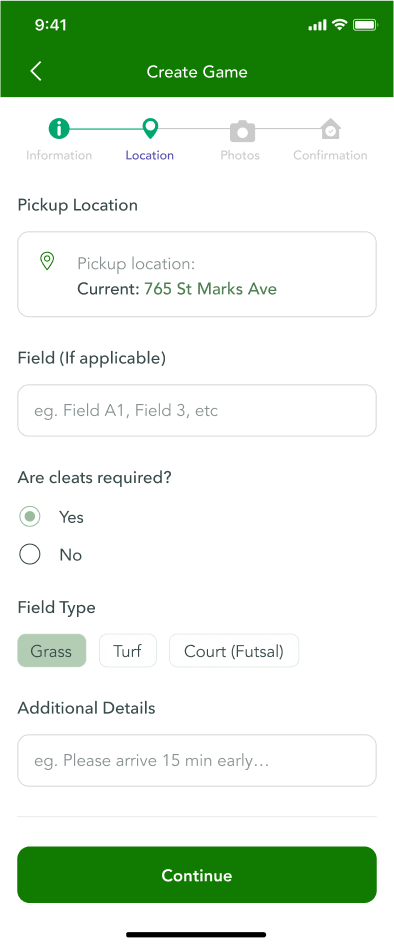The height and width of the screenshot is (948, 394).
Task: Tap the cellular signal icon
Action: tap(317, 25)
